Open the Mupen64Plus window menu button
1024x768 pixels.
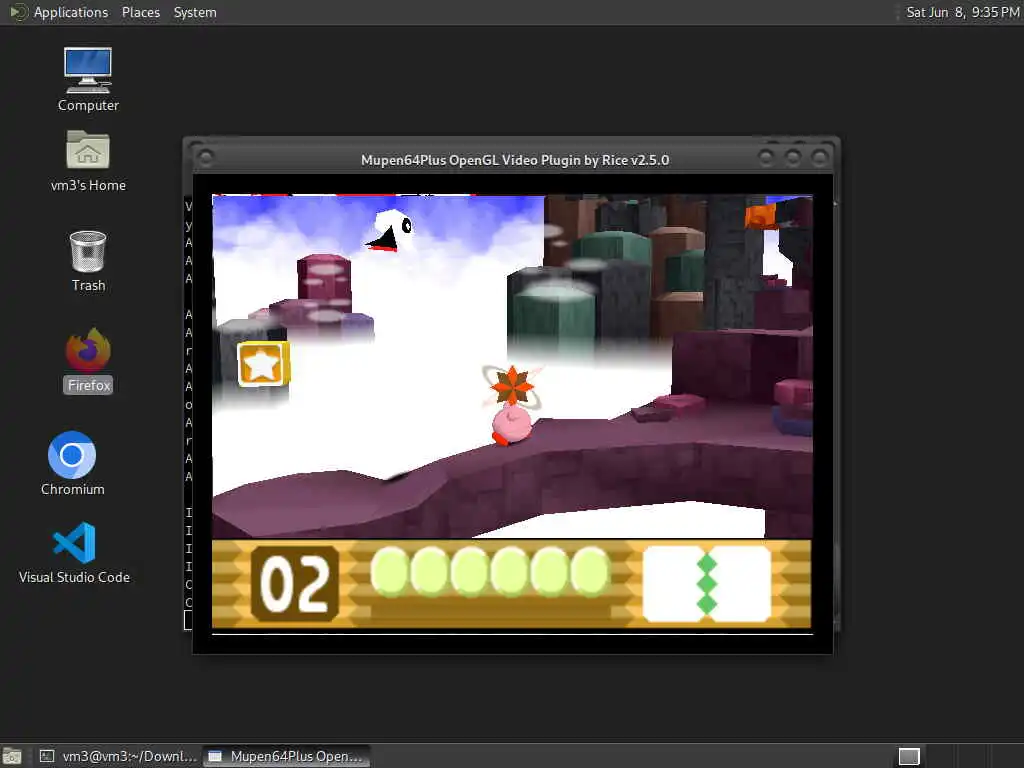[206, 157]
